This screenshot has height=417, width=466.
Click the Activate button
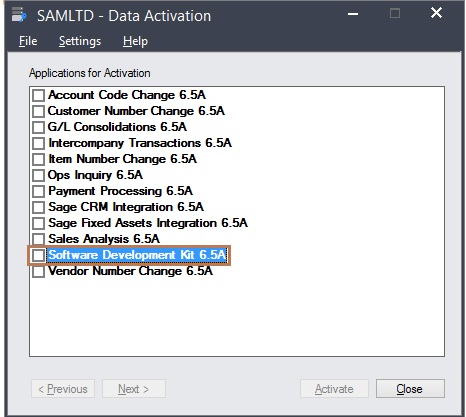click(334, 389)
